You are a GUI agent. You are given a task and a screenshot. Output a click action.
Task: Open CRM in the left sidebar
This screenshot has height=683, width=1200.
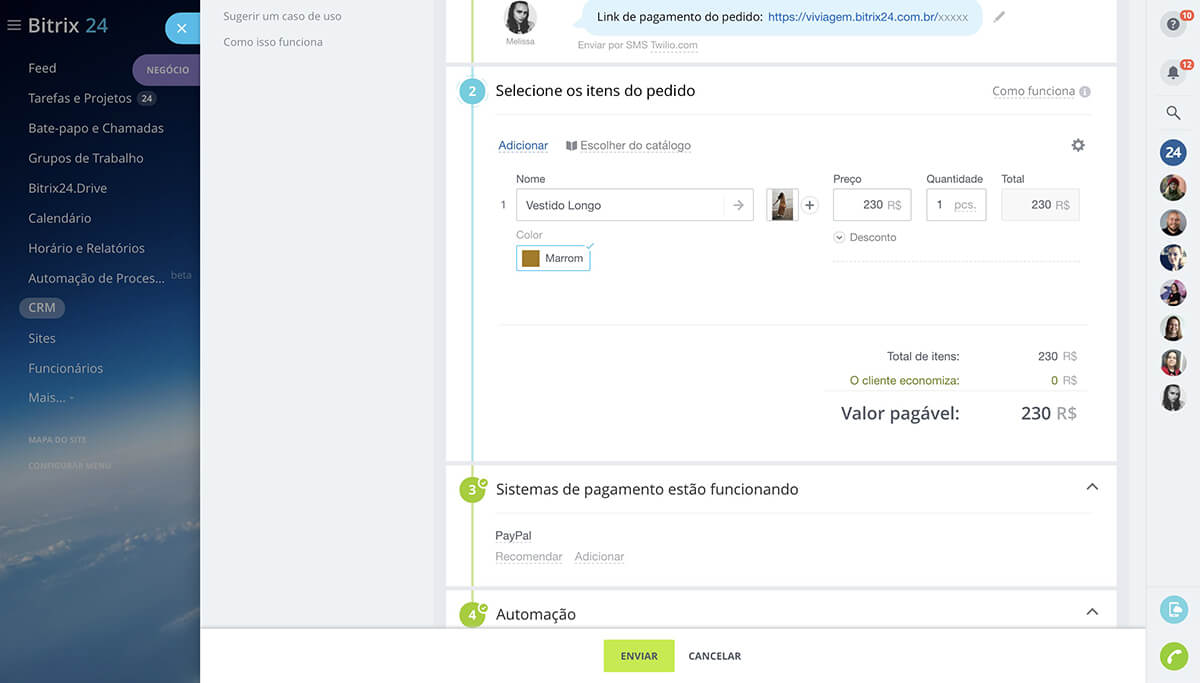coord(42,308)
